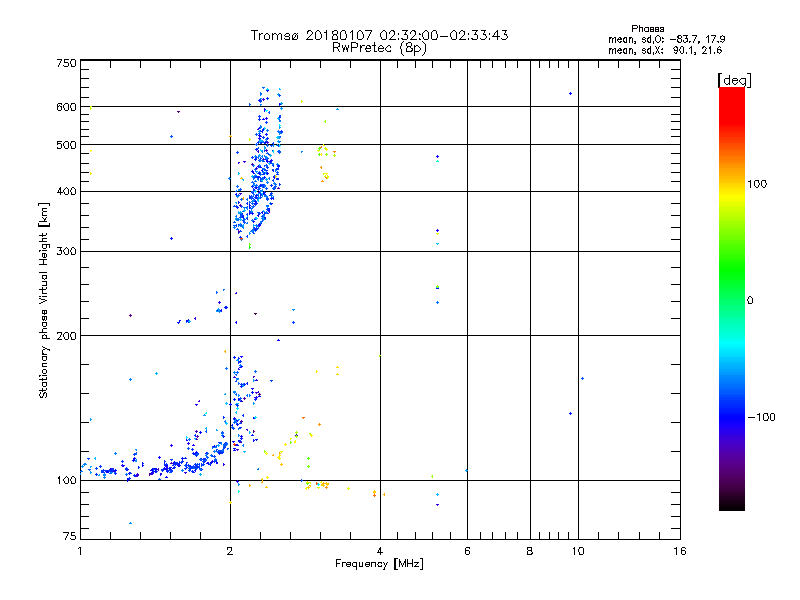
Task: Click the y-axis '400' tick label
Action: [x=66, y=192]
